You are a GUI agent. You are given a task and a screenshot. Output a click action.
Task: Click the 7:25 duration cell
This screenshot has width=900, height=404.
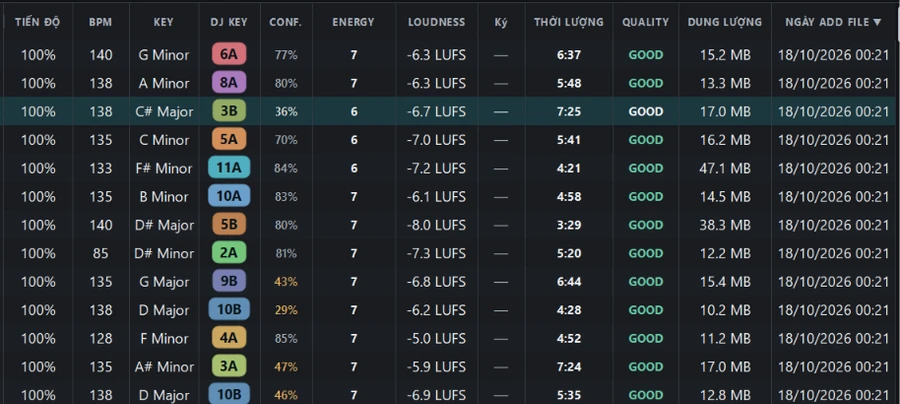569,112
